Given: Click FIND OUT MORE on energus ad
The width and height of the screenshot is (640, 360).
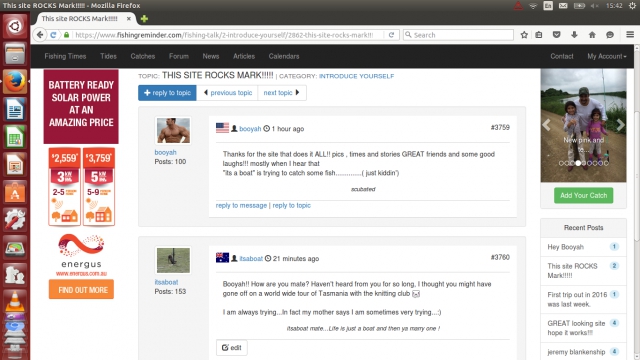Looking at the screenshot, I should [81, 290].
